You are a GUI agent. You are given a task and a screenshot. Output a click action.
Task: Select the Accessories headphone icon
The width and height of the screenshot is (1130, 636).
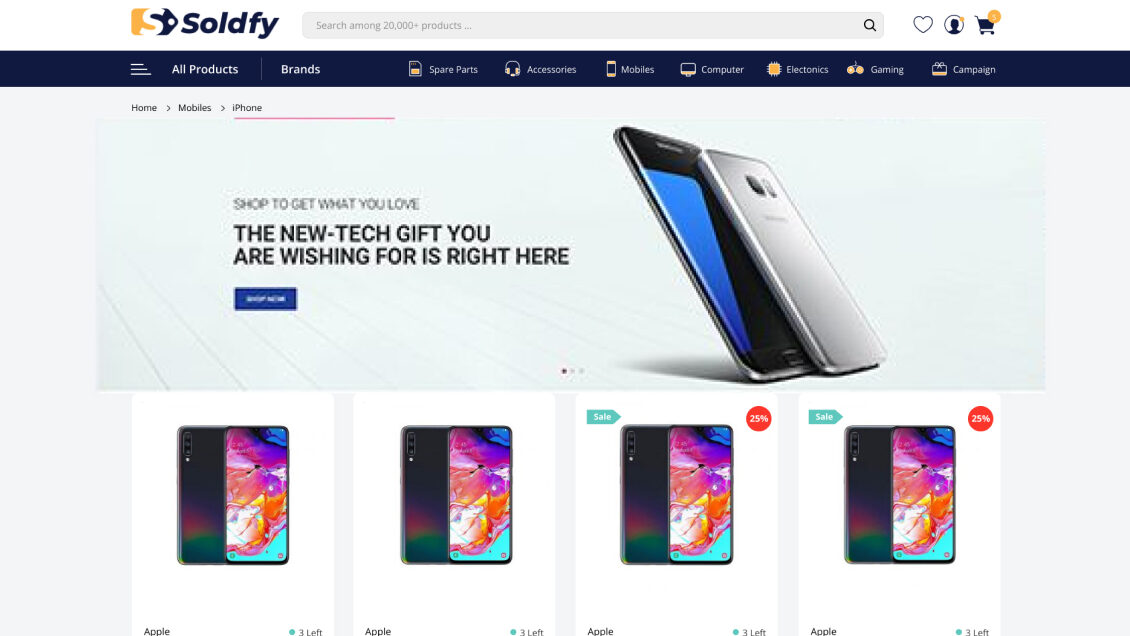point(512,69)
